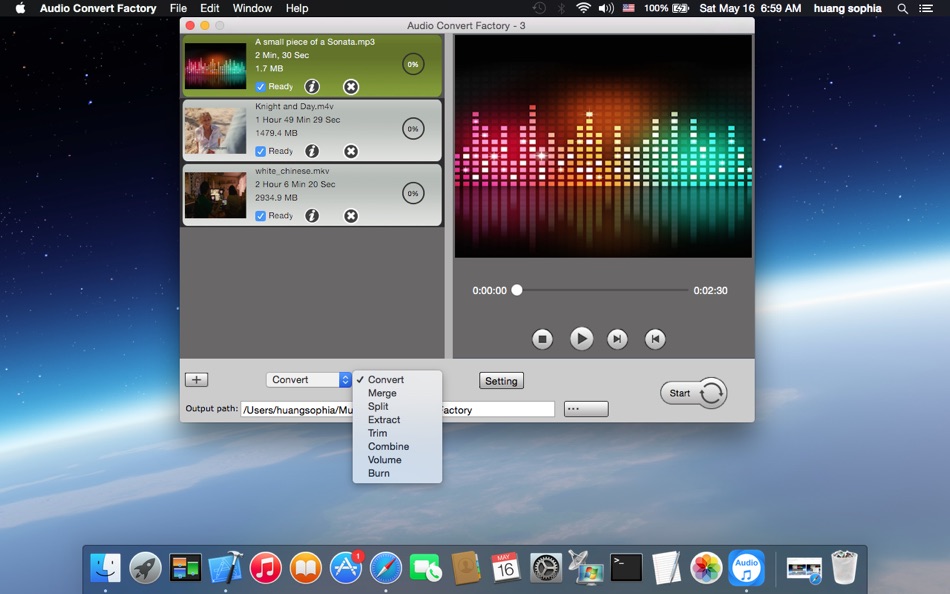Choose Merge from the popup menu

click(x=397, y=393)
